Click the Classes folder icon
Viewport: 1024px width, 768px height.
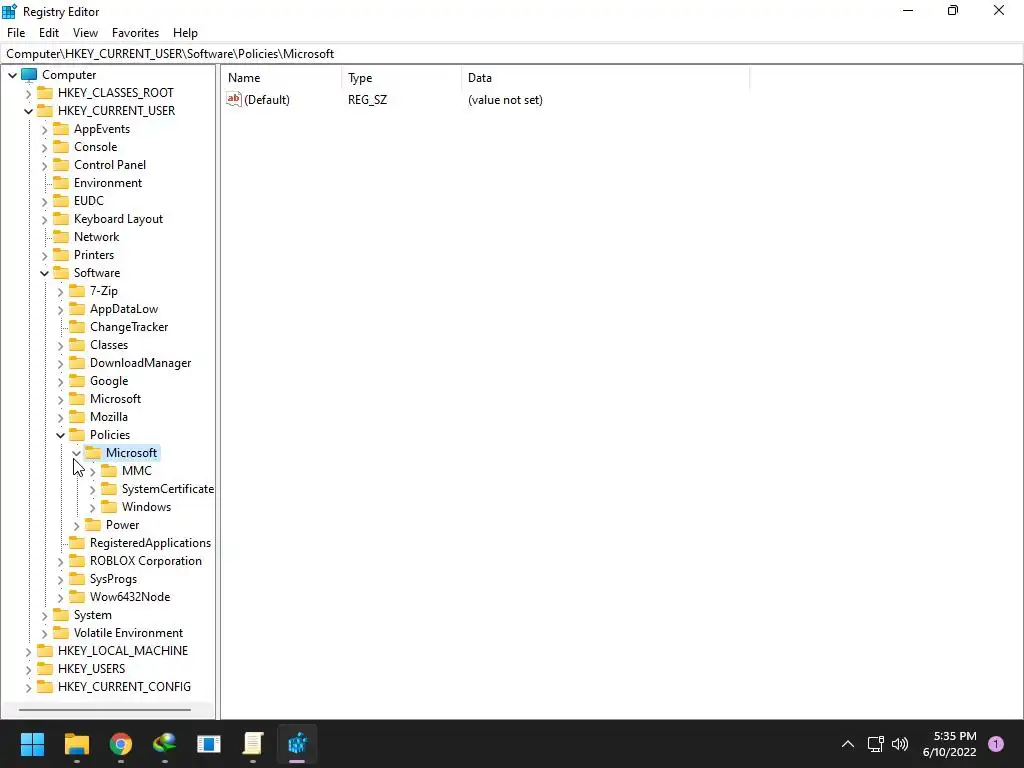tap(77, 344)
